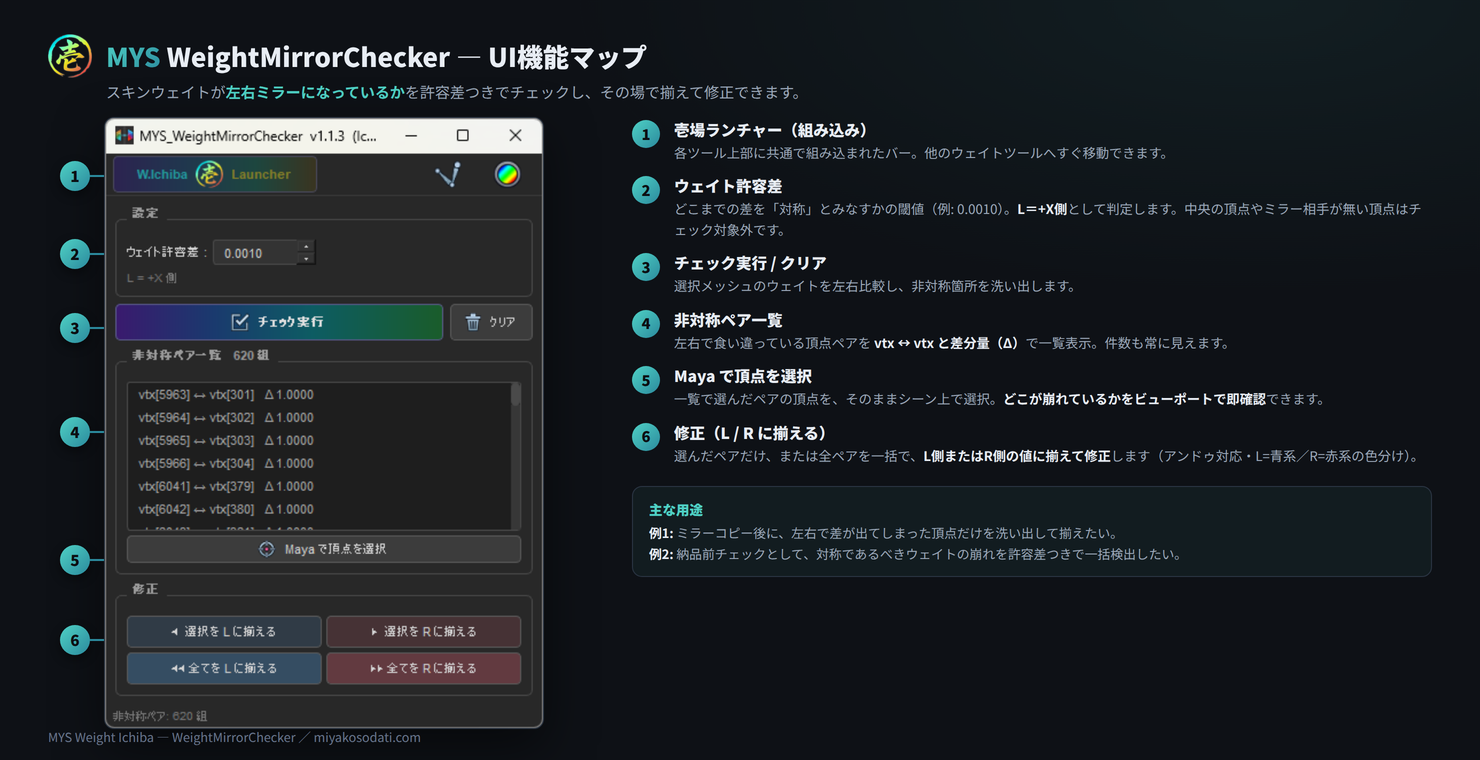
Task: Select row vtx[6042] ↔ vtx[380]
Action: pos(319,510)
